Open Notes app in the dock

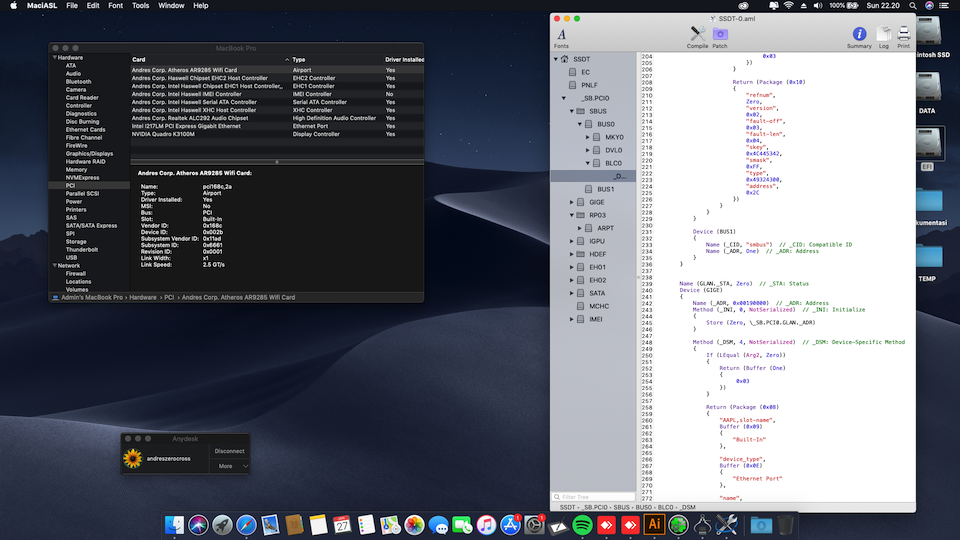(318, 525)
